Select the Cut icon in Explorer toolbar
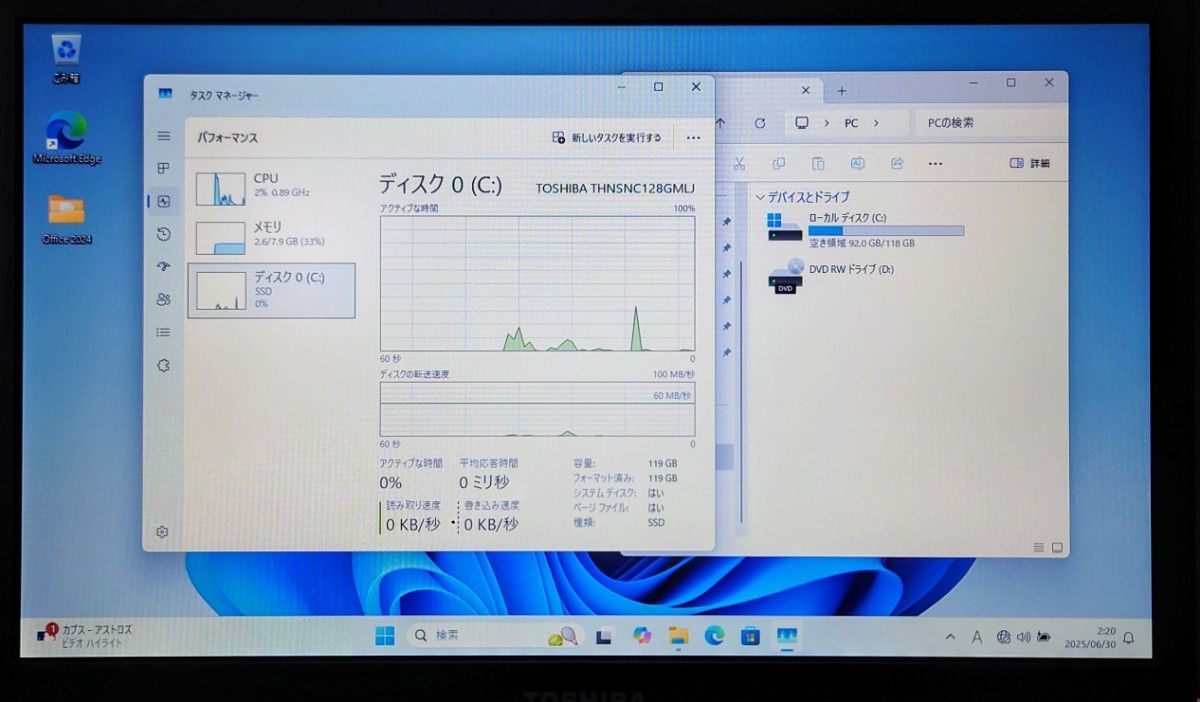Image resolution: width=1200 pixels, height=702 pixels. [x=740, y=162]
